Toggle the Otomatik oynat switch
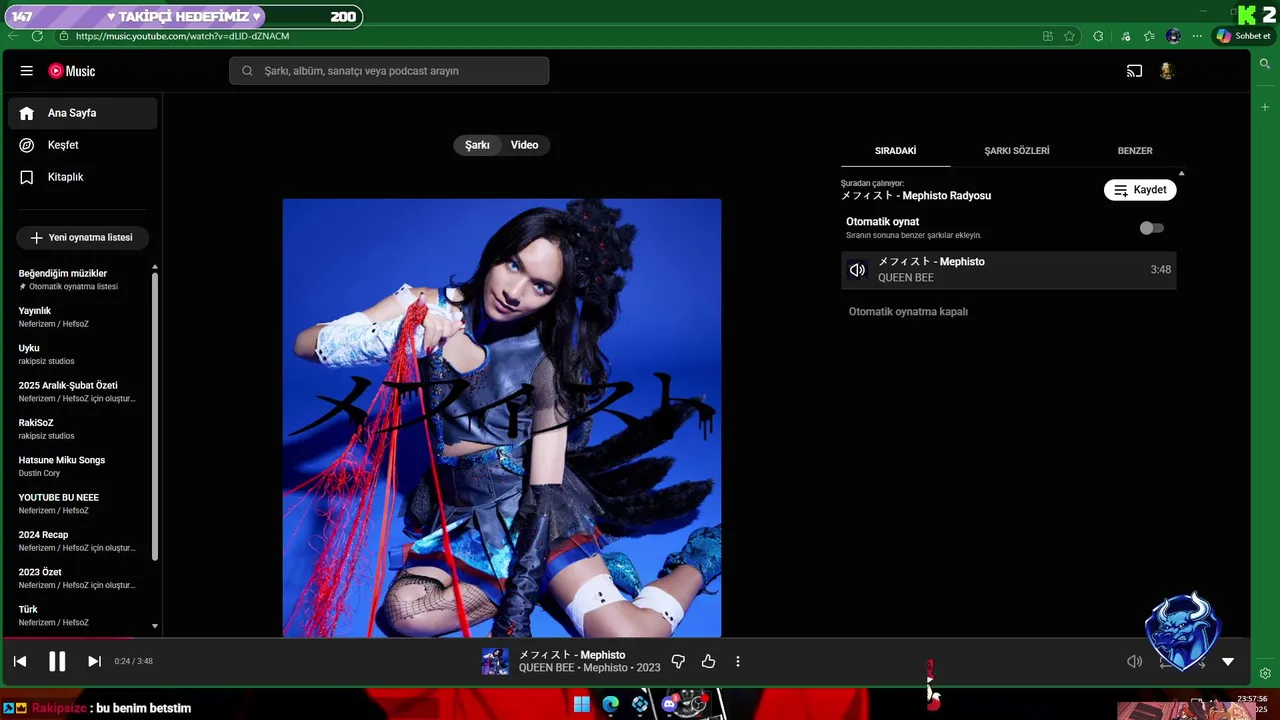 (1152, 228)
